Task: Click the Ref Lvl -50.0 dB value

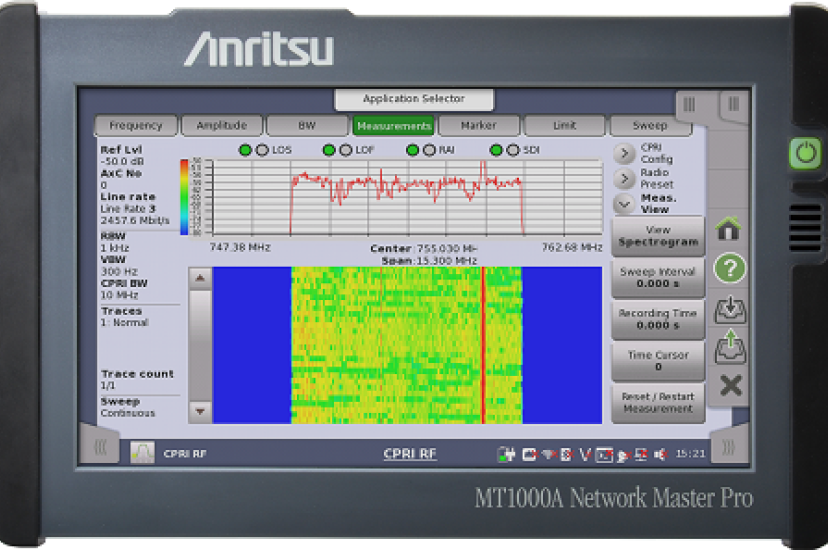Action: [x=122, y=162]
